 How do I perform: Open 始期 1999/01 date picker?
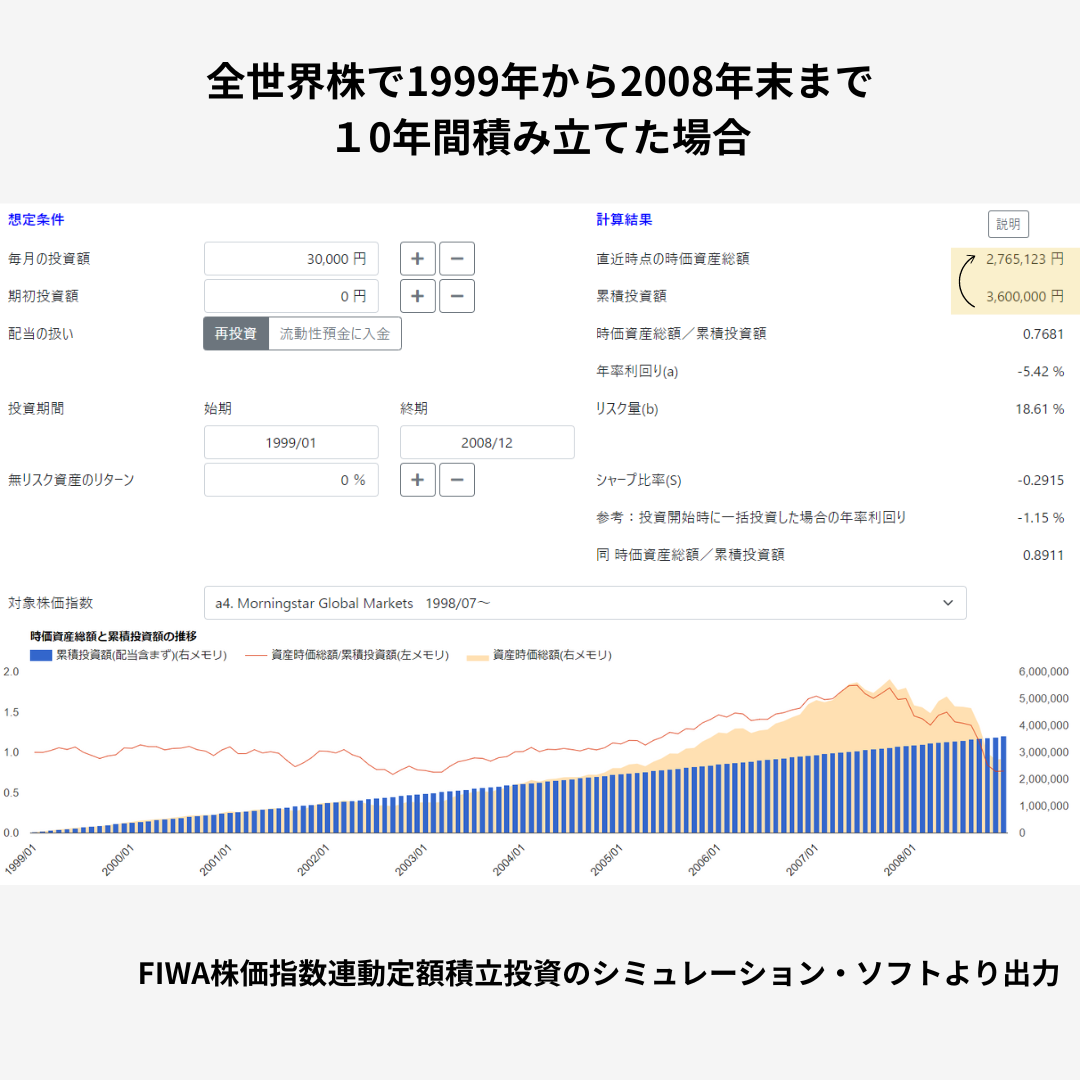pyautogui.click(x=291, y=442)
